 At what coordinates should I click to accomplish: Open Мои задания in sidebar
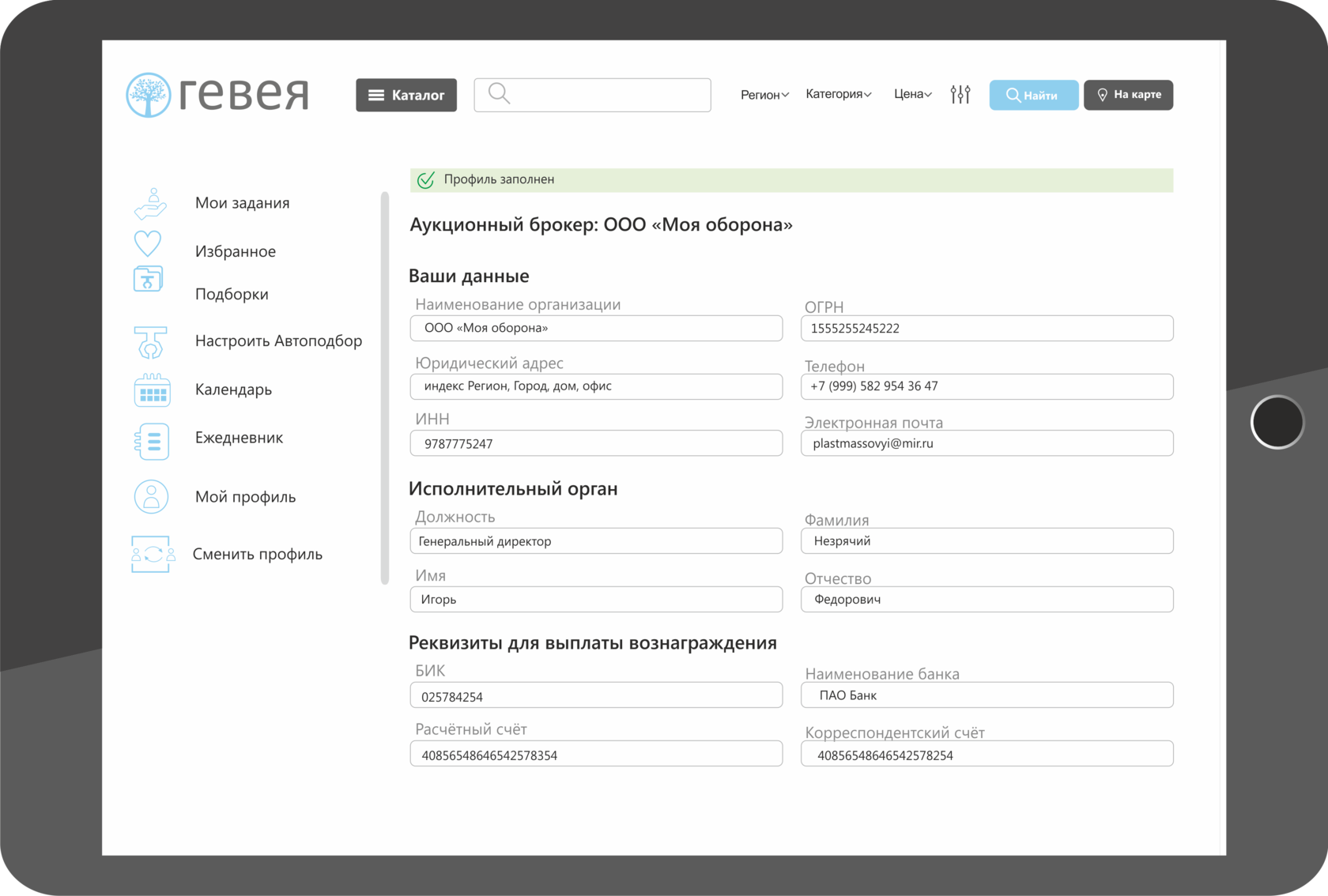click(242, 203)
